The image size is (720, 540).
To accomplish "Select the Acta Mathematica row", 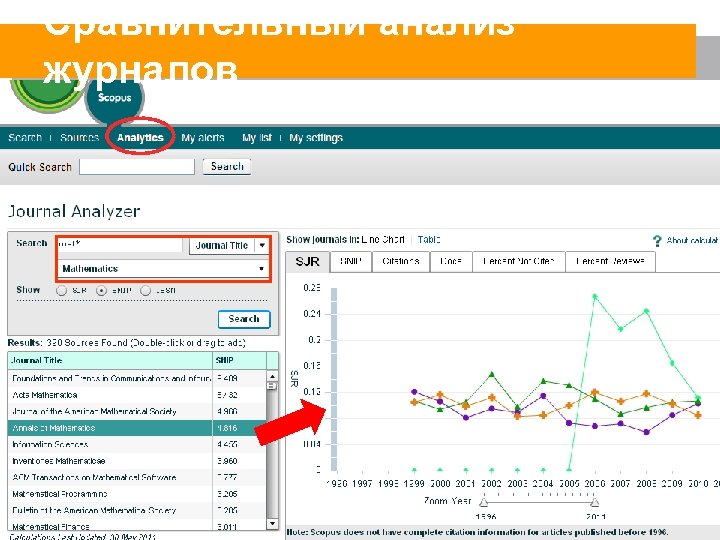I will (137, 395).
